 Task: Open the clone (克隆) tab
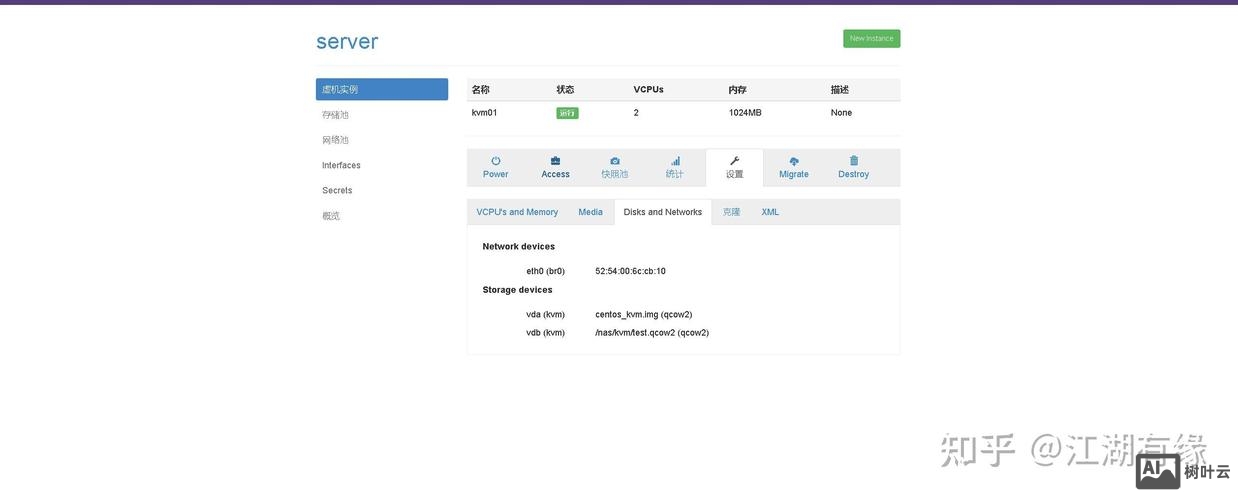pyautogui.click(x=731, y=212)
